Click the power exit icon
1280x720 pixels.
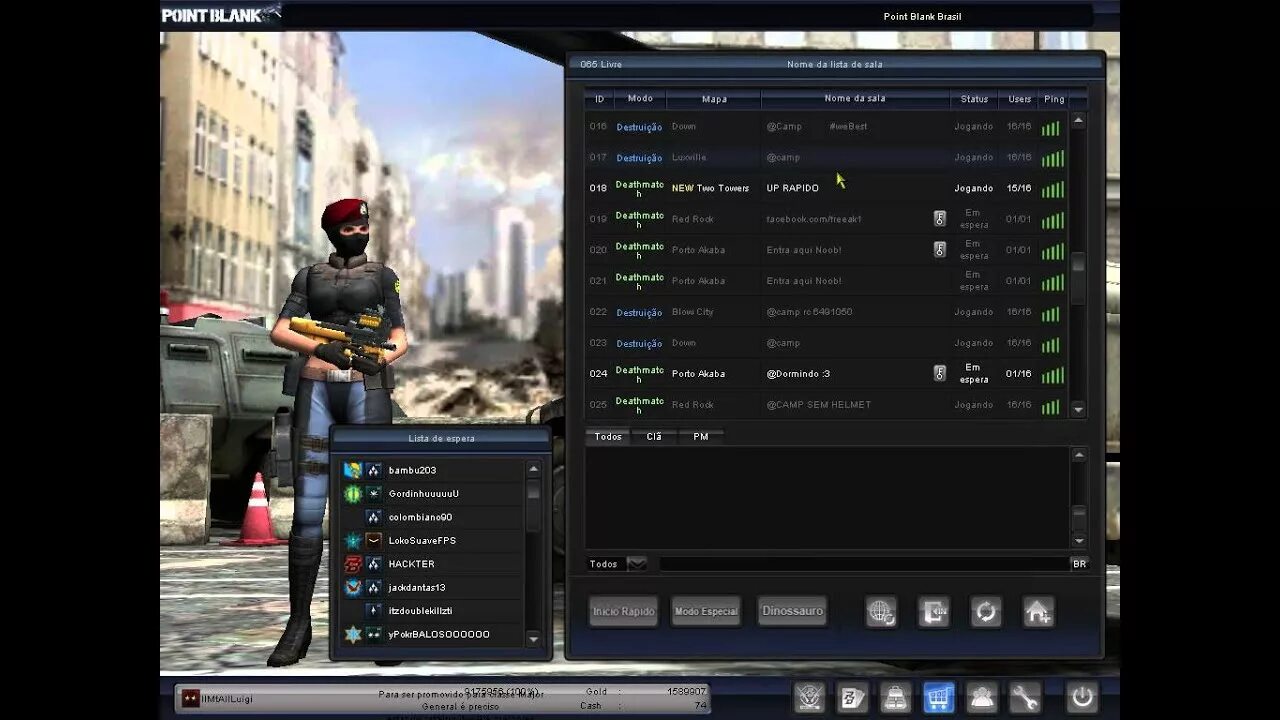pos(1082,697)
